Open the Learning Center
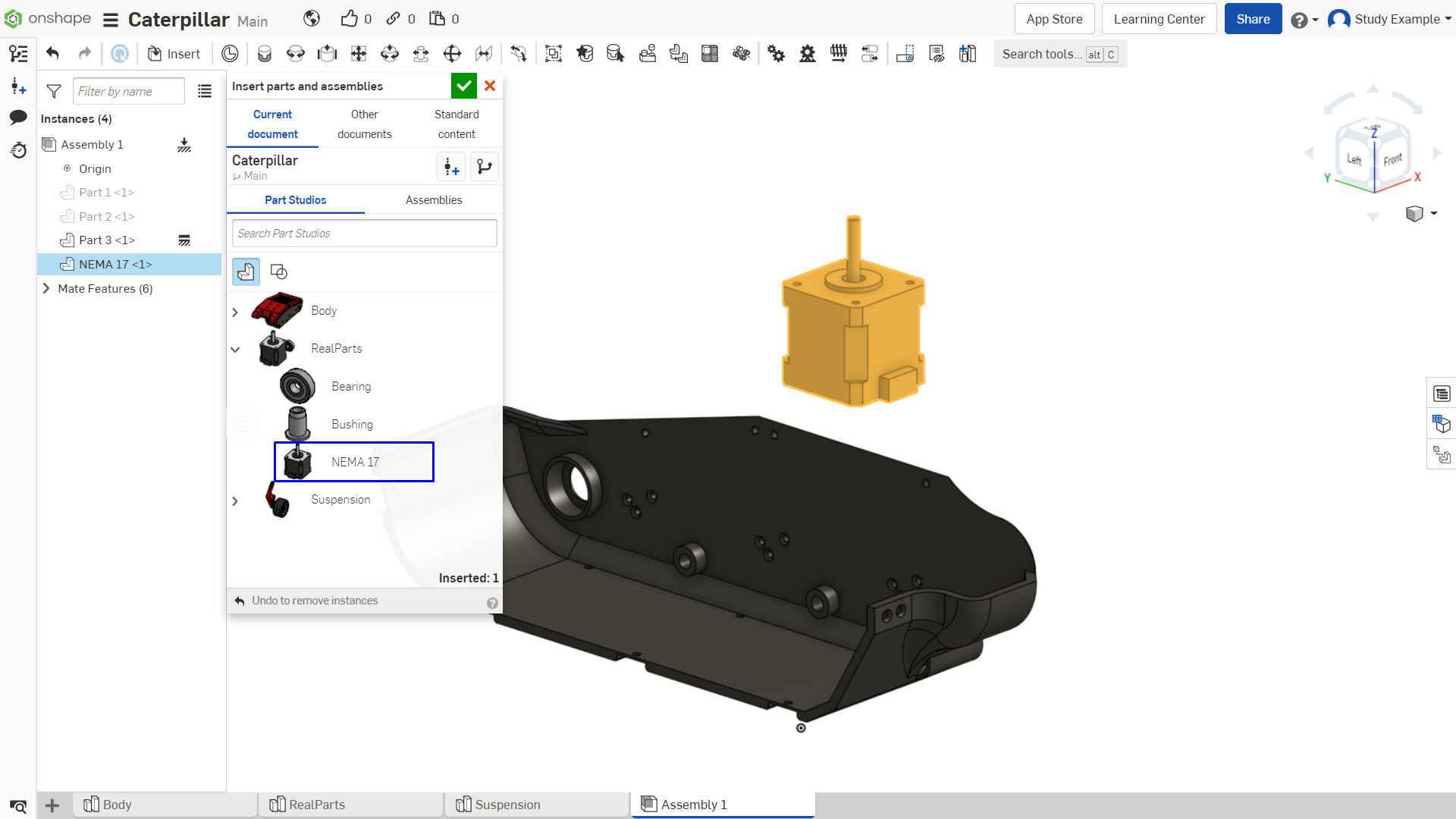The height and width of the screenshot is (819, 1456). (x=1159, y=19)
